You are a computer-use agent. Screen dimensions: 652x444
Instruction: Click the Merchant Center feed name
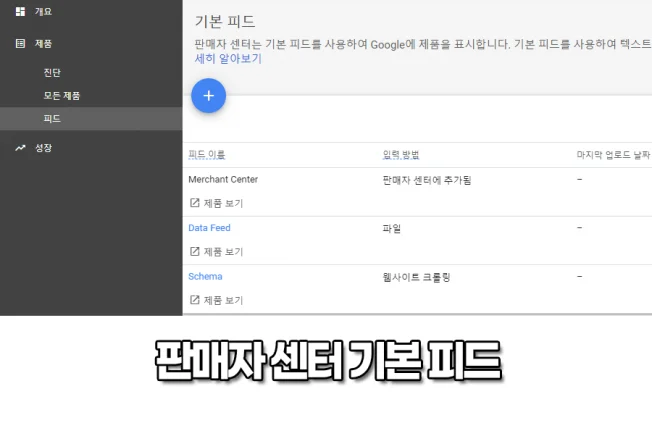[223, 179]
